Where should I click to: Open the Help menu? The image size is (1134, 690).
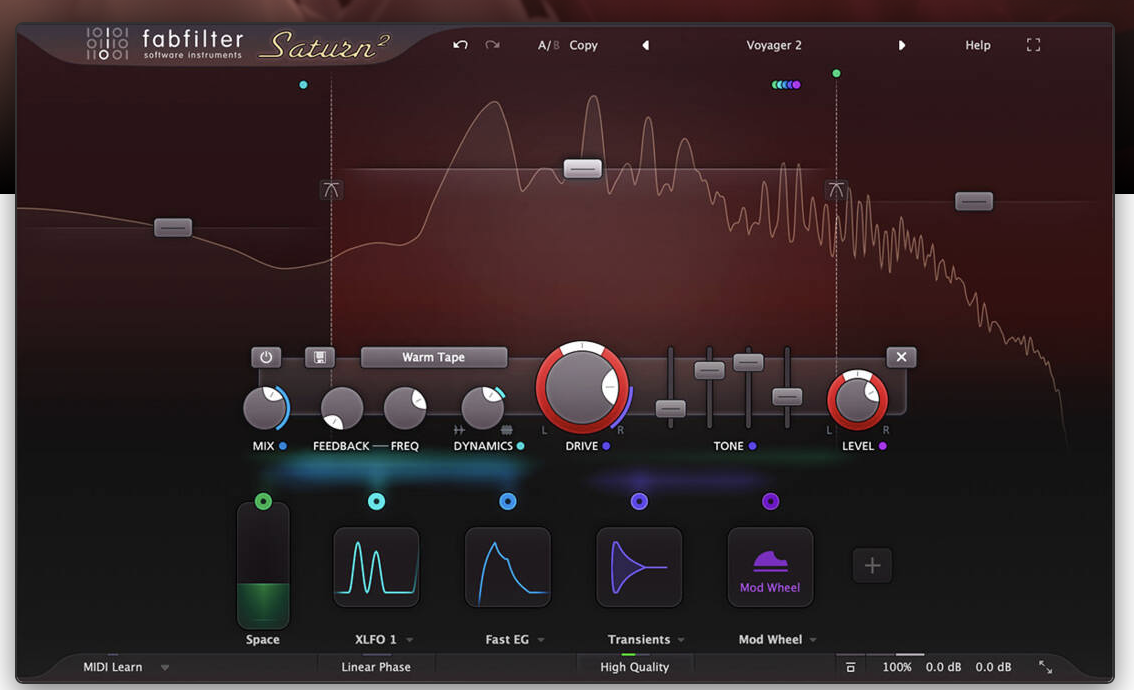pos(977,45)
